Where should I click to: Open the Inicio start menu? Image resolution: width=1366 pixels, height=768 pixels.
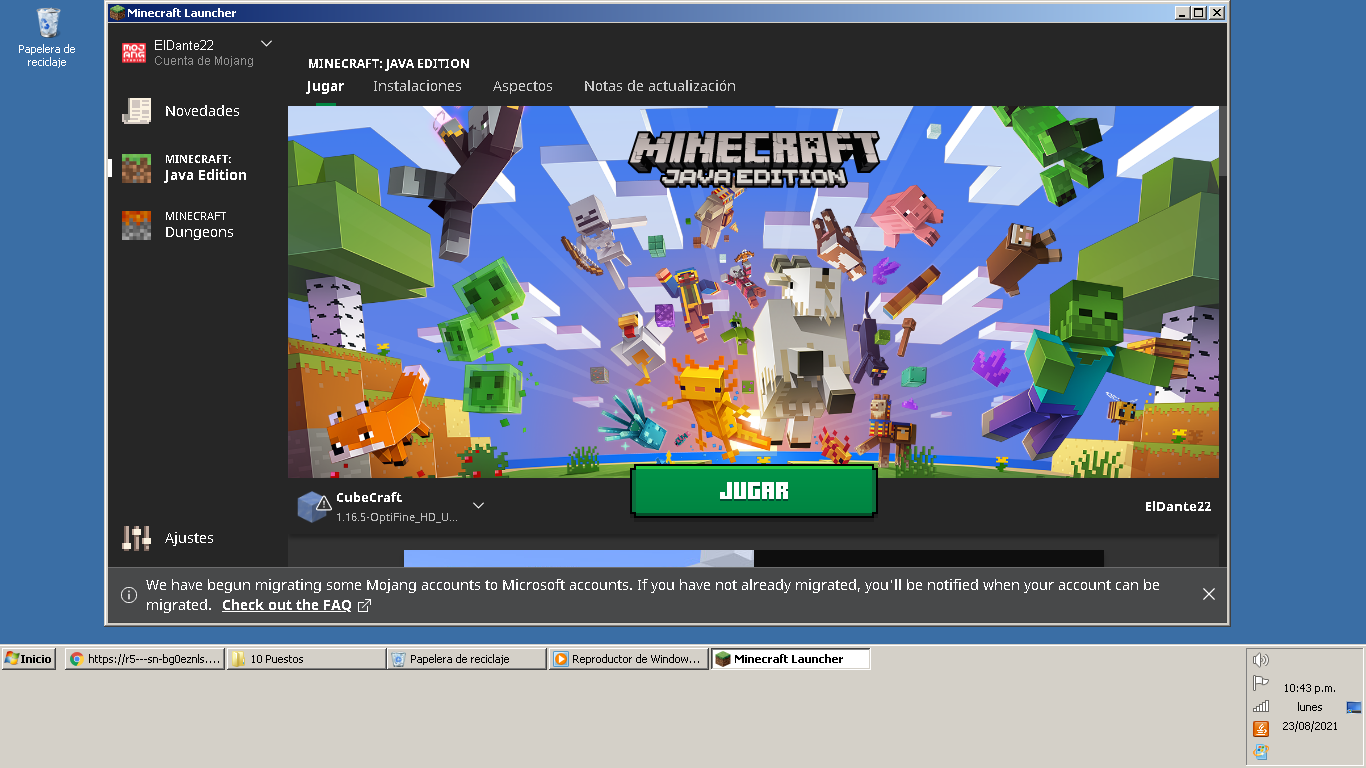pyautogui.click(x=28, y=659)
